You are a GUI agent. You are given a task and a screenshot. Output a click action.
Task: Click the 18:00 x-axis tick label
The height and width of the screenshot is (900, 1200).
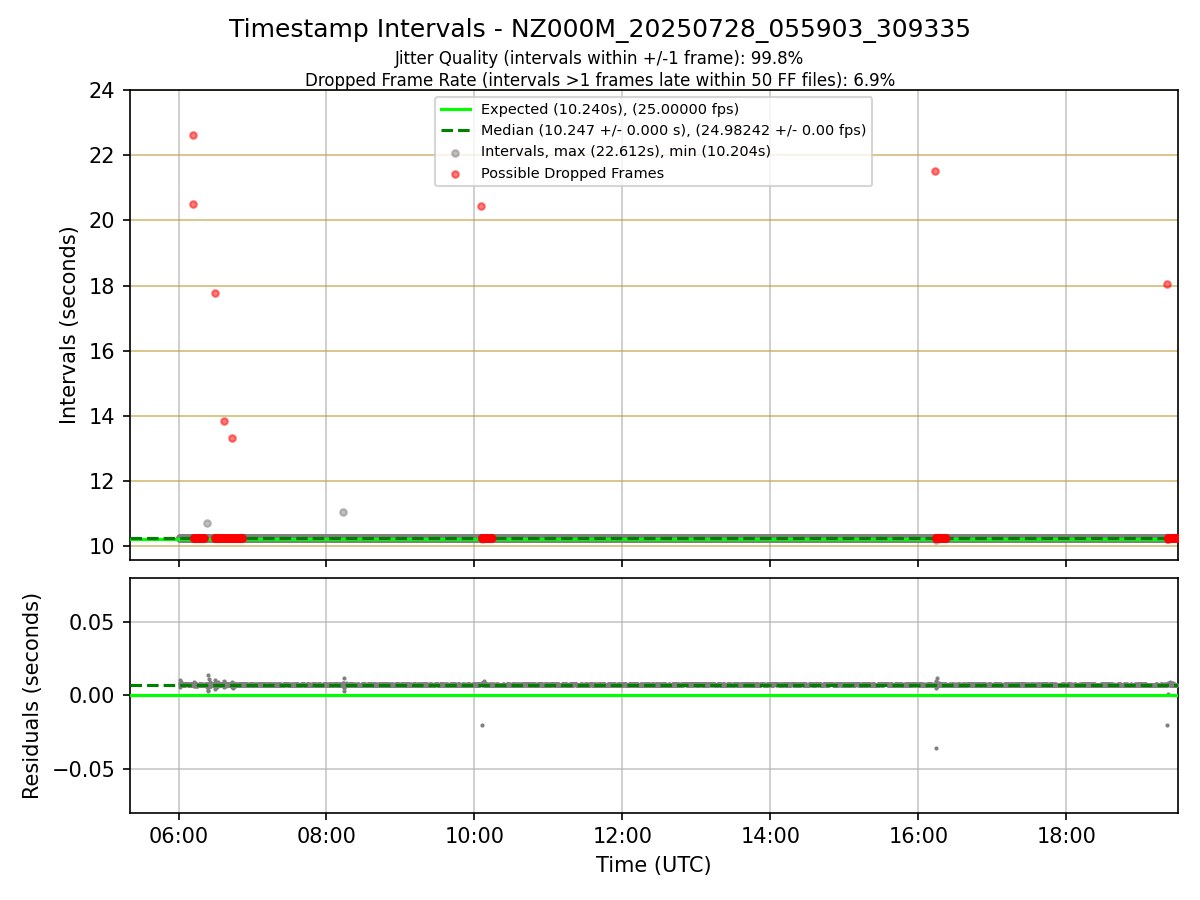coord(1066,836)
